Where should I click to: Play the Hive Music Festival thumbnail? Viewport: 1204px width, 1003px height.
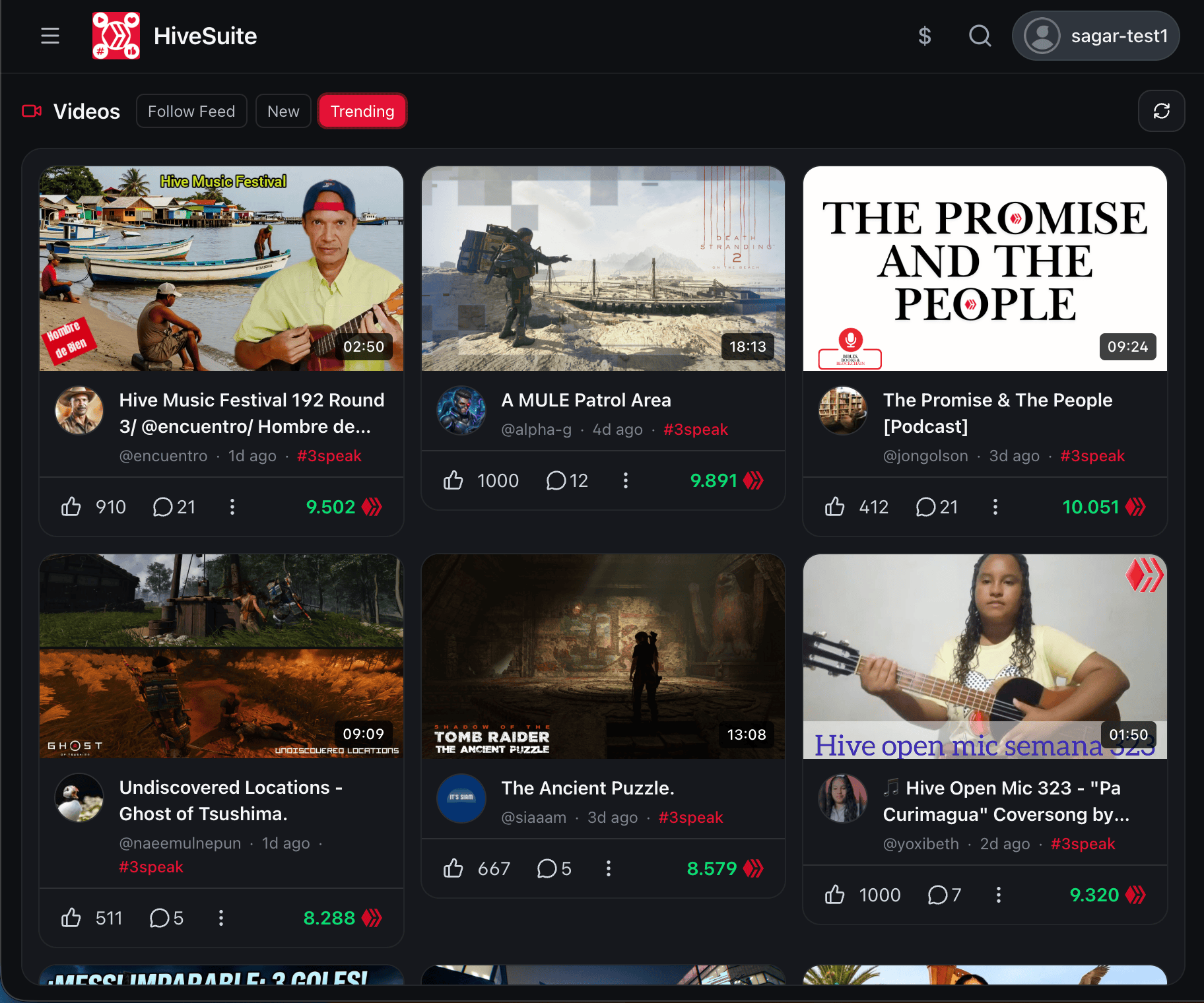(221, 269)
